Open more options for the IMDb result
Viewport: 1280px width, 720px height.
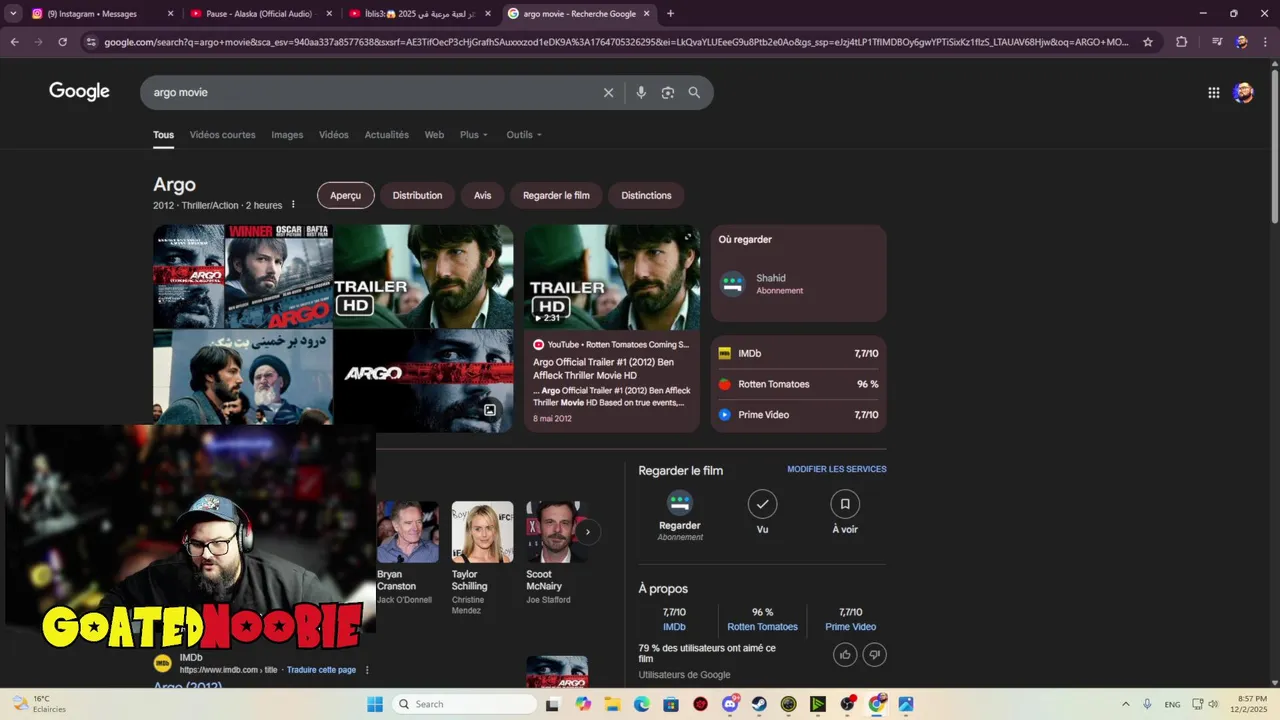click(367, 670)
